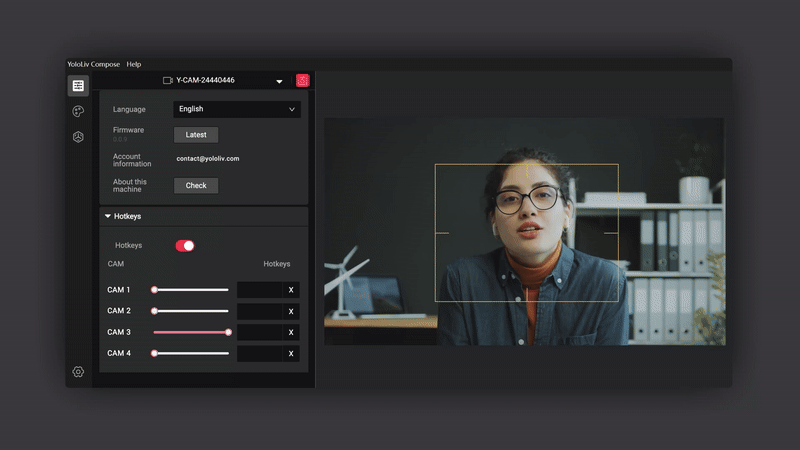This screenshot has height=450, width=800.
Task: Clear the CAM 3 hotkey with X
Action: coord(291,332)
